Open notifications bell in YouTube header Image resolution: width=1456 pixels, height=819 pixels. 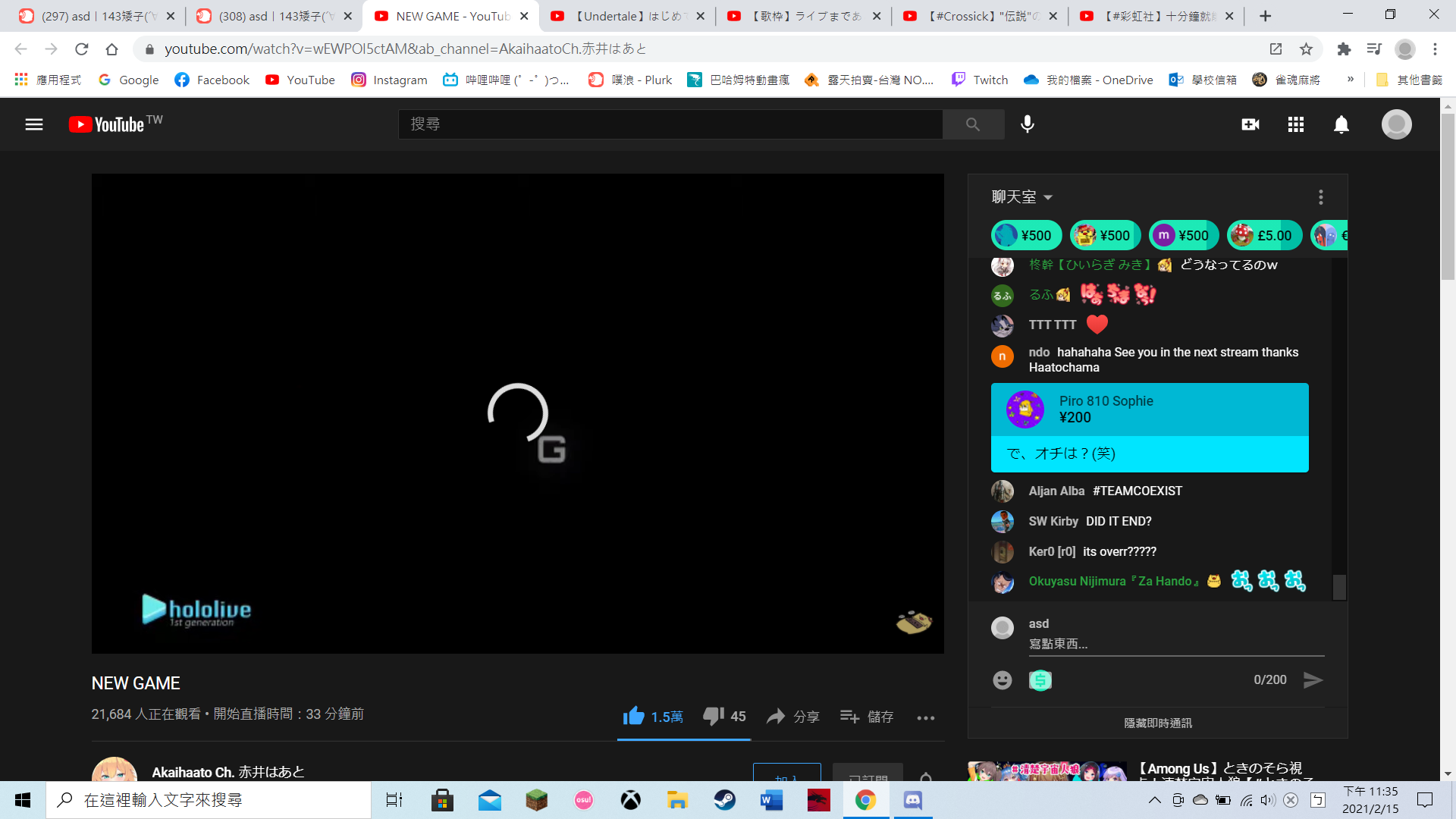1341,124
